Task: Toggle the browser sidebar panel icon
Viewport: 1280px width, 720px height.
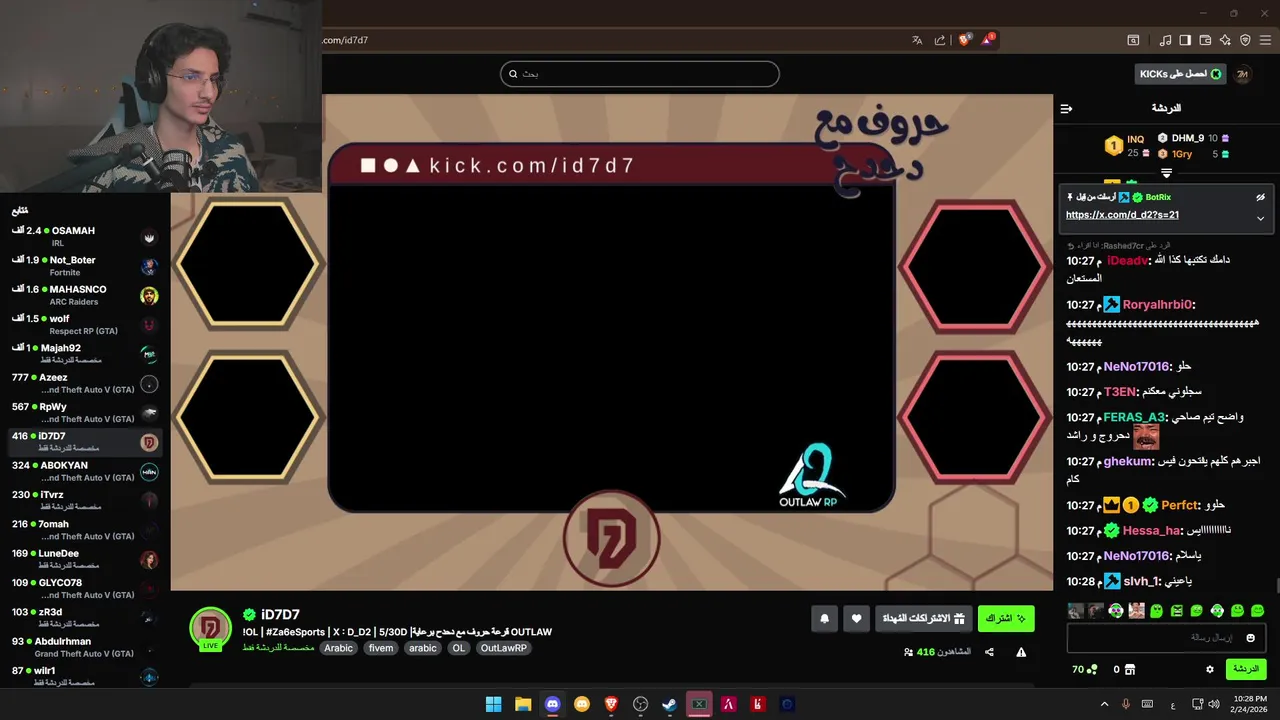Action: click(x=1185, y=40)
